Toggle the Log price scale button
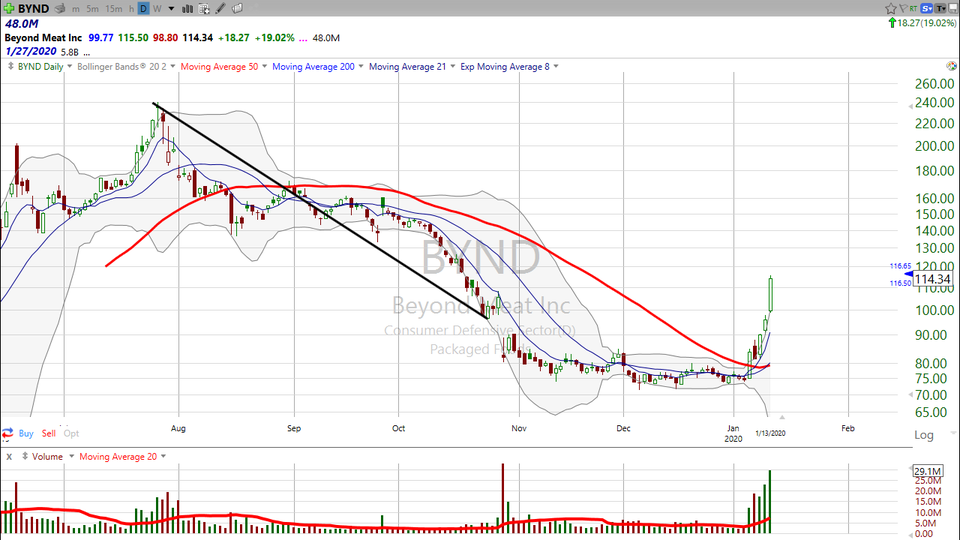This screenshot has height=540, width=960. 924,435
